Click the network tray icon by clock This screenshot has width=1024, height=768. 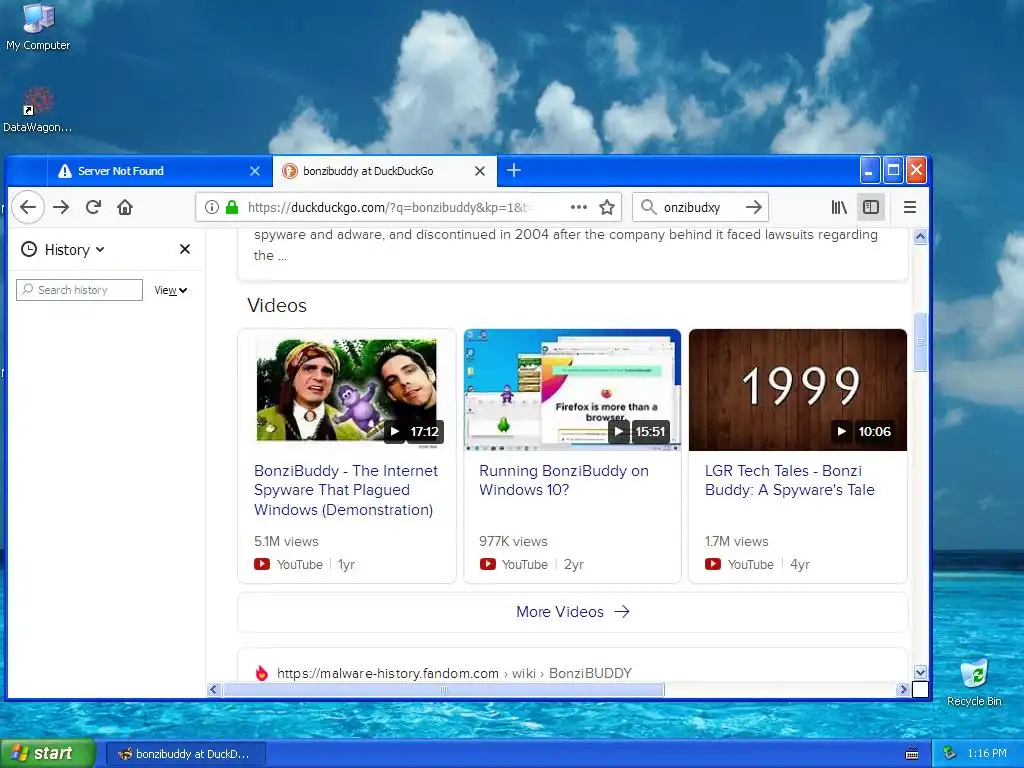point(949,754)
